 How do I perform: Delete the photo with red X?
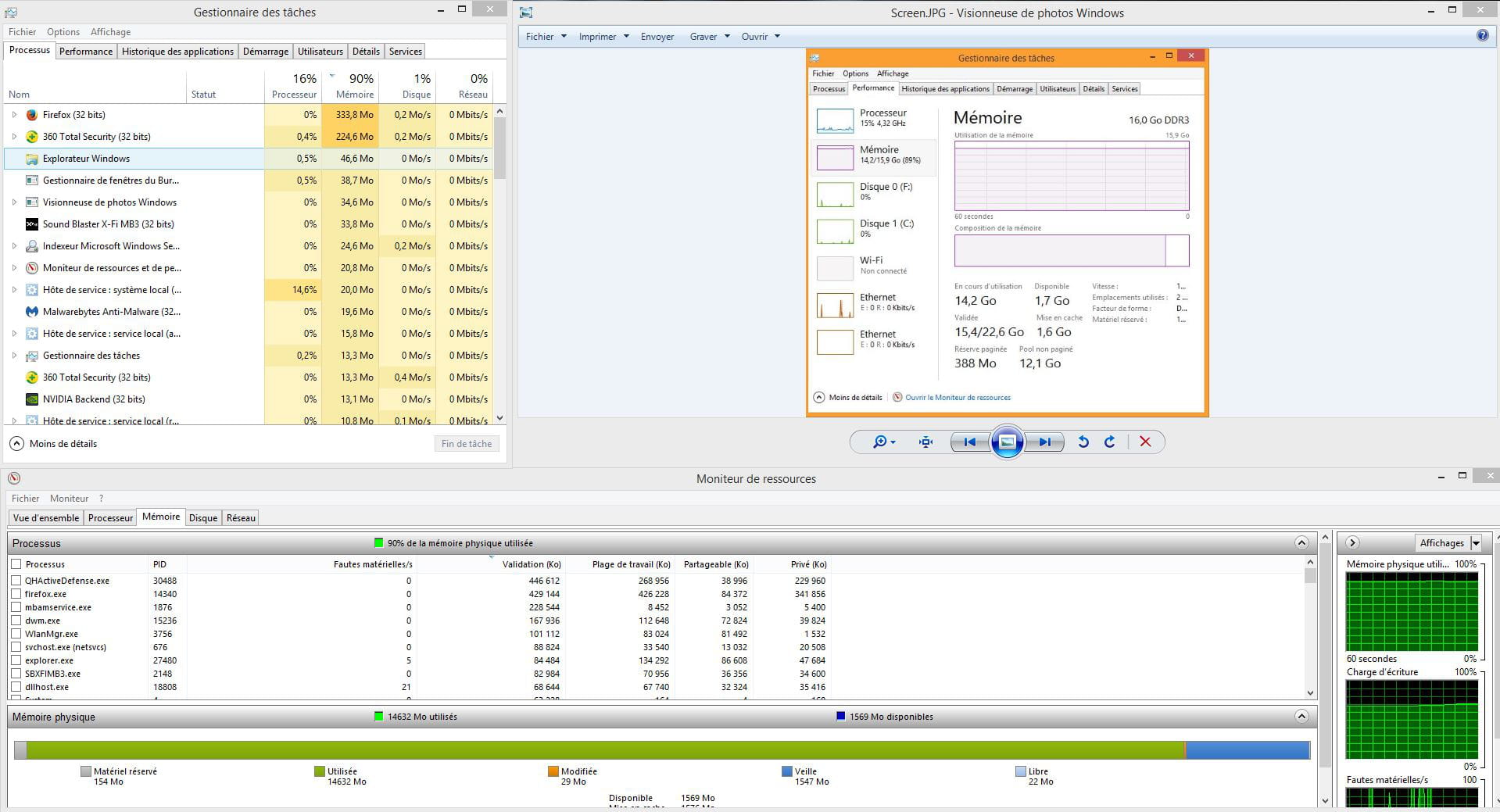click(x=1145, y=442)
